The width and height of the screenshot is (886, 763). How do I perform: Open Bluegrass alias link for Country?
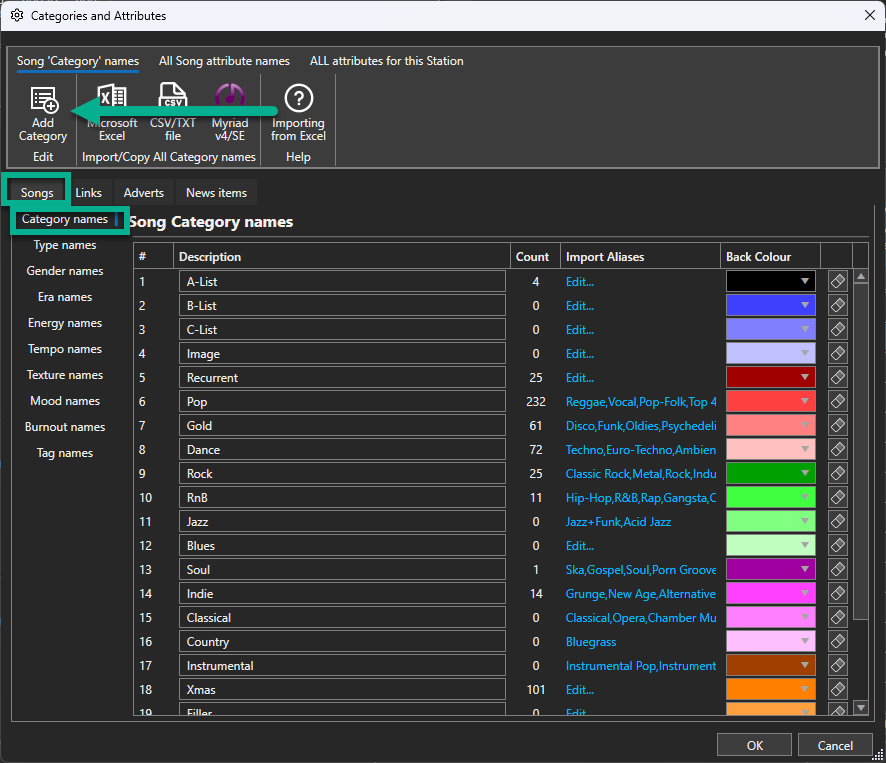coord(591,642)
